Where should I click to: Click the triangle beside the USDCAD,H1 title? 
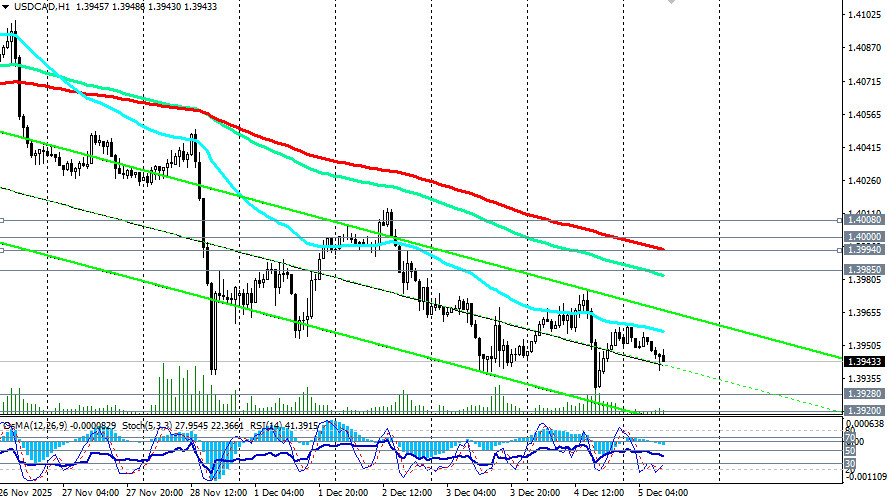(6, 7)
